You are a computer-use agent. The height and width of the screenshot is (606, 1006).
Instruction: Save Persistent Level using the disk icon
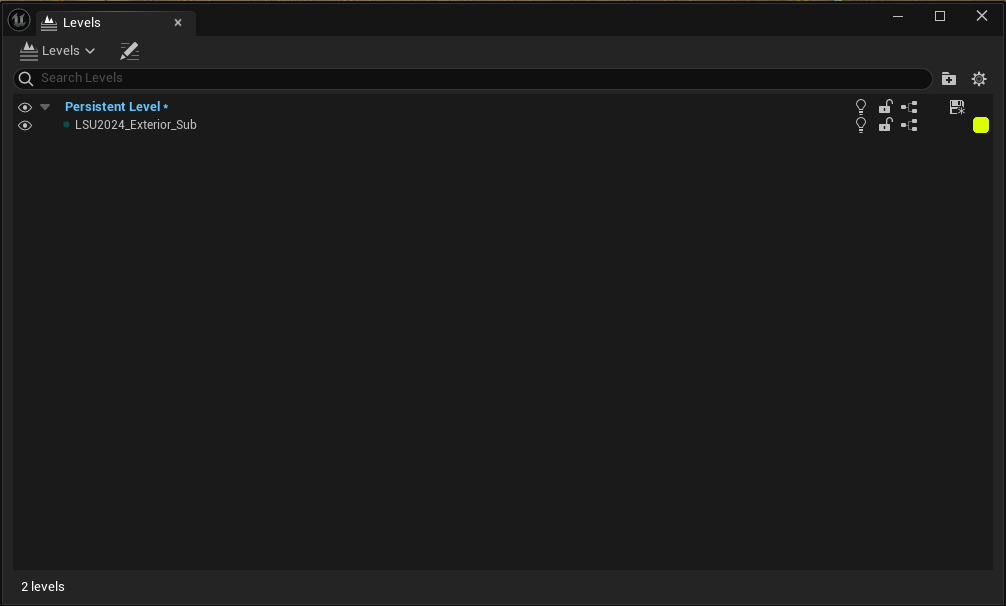point(957,107)
